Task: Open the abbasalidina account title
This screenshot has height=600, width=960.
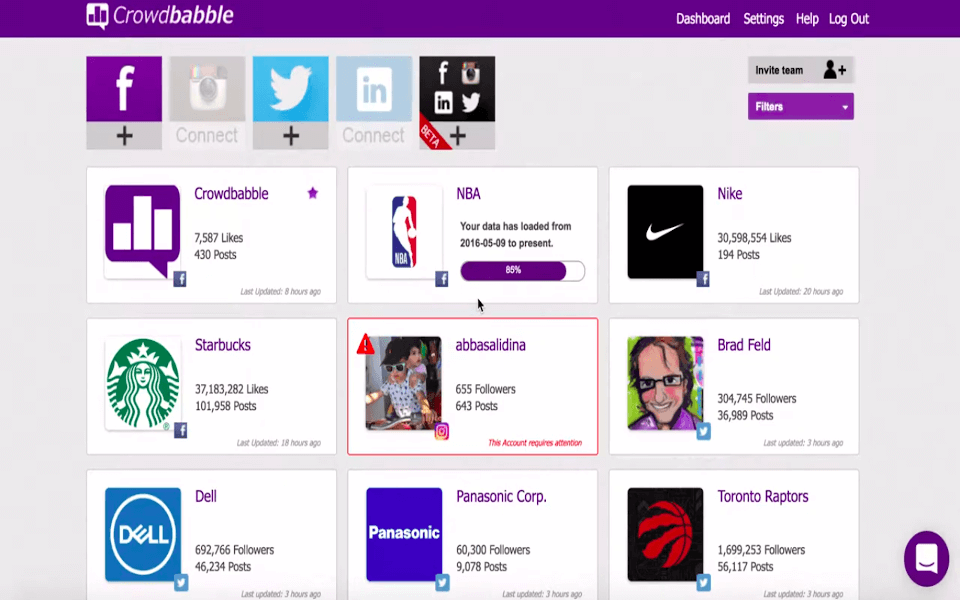Action: [x=490, y=345]
